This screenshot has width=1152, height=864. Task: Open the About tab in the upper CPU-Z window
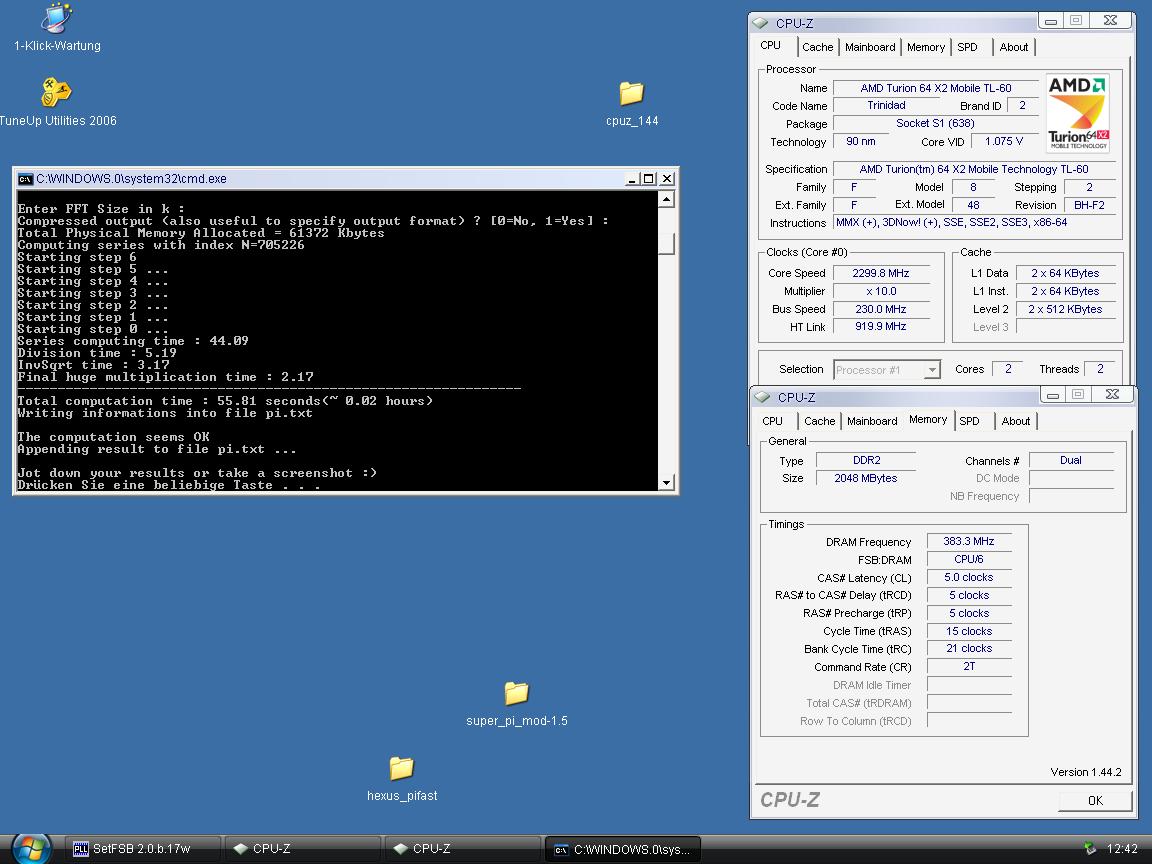1014,47
